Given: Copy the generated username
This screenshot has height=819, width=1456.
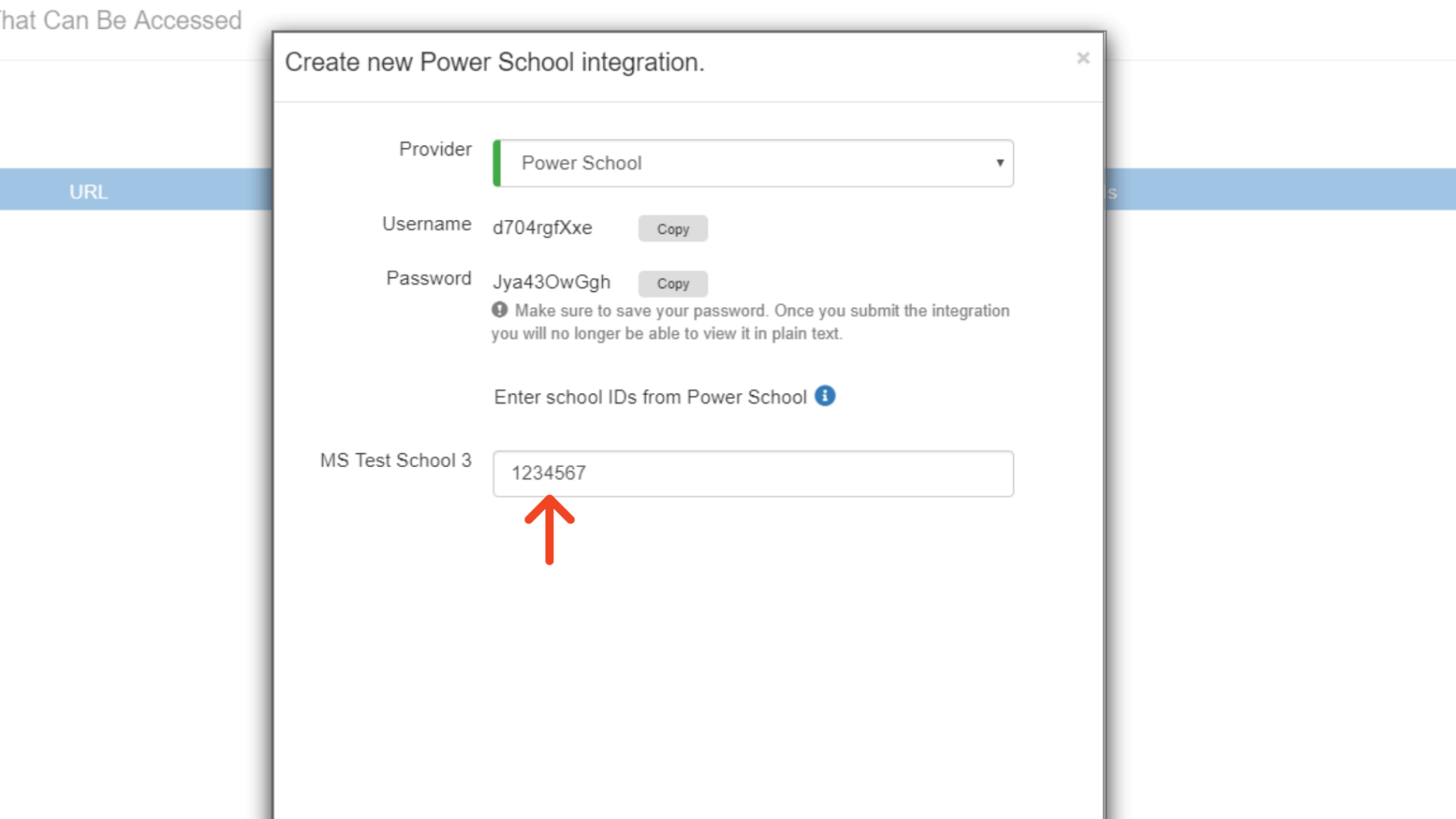Looking at the screenshot, I should 672,229.
